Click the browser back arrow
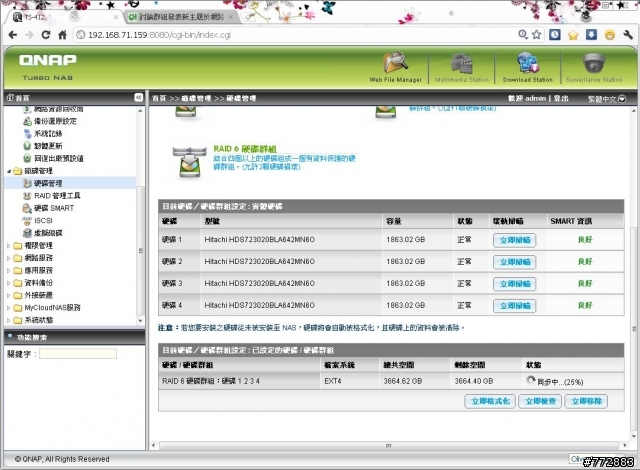The height and width of the screenshot is (470, 640). (x=13, y=35)
